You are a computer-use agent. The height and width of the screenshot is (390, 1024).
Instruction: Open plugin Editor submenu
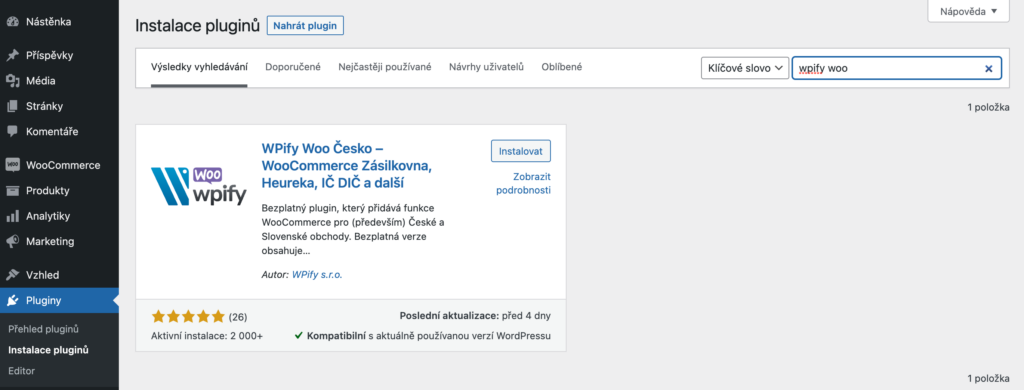coord(22,370)
